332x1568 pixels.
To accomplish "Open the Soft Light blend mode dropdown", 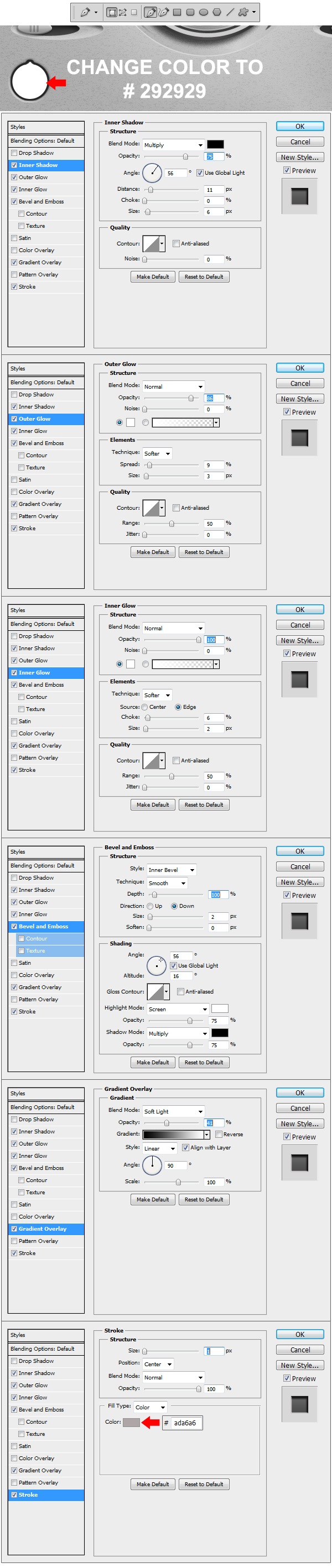I will click(173, 1111).
